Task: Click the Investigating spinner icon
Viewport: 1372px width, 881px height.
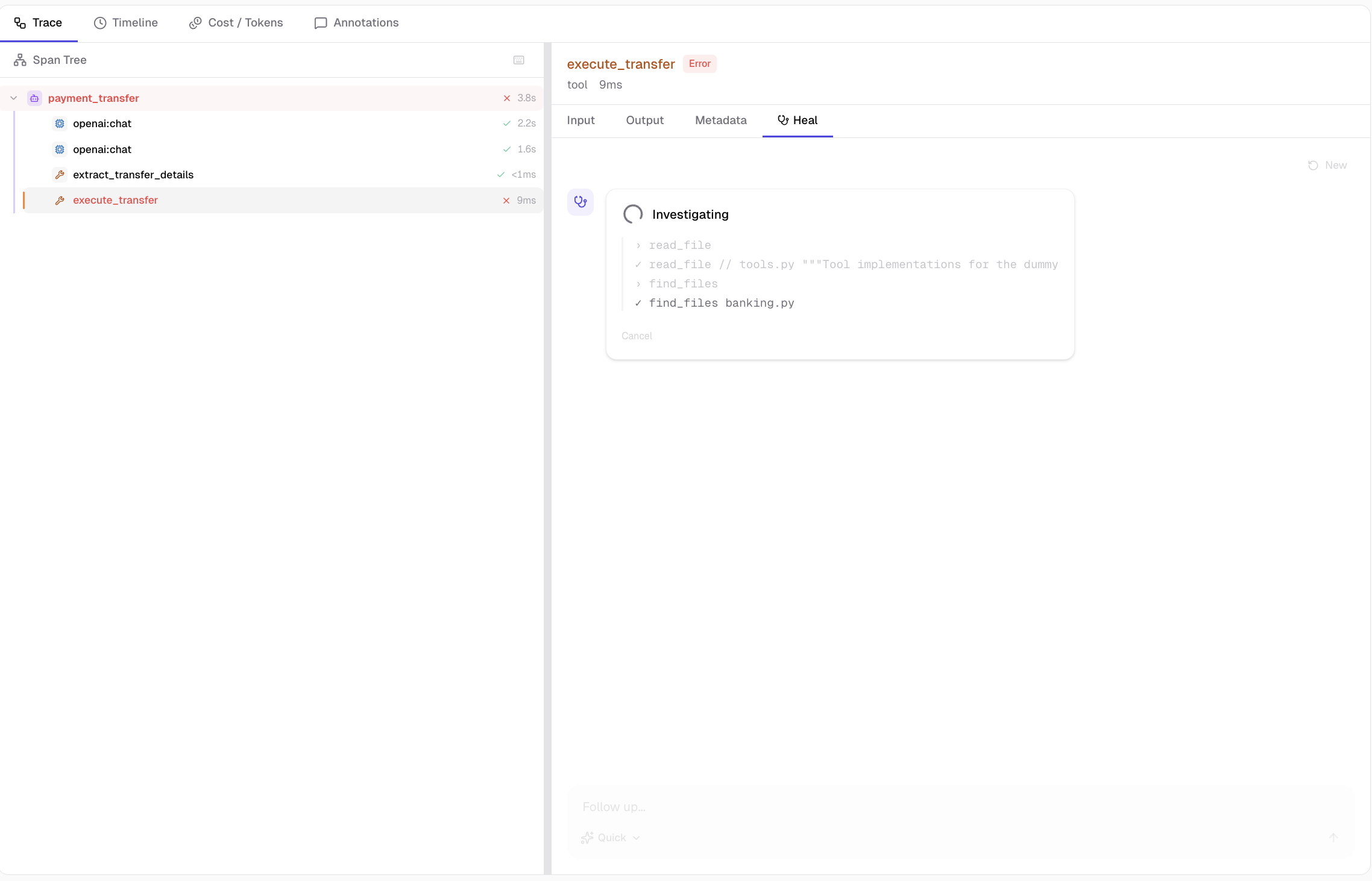Action: [x=632, y=214]
